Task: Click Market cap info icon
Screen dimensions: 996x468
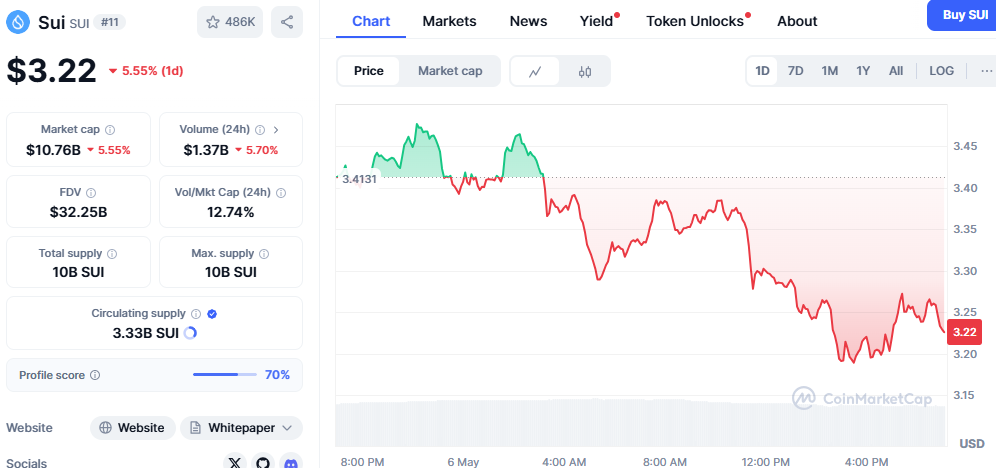Action: pos(110,130)
